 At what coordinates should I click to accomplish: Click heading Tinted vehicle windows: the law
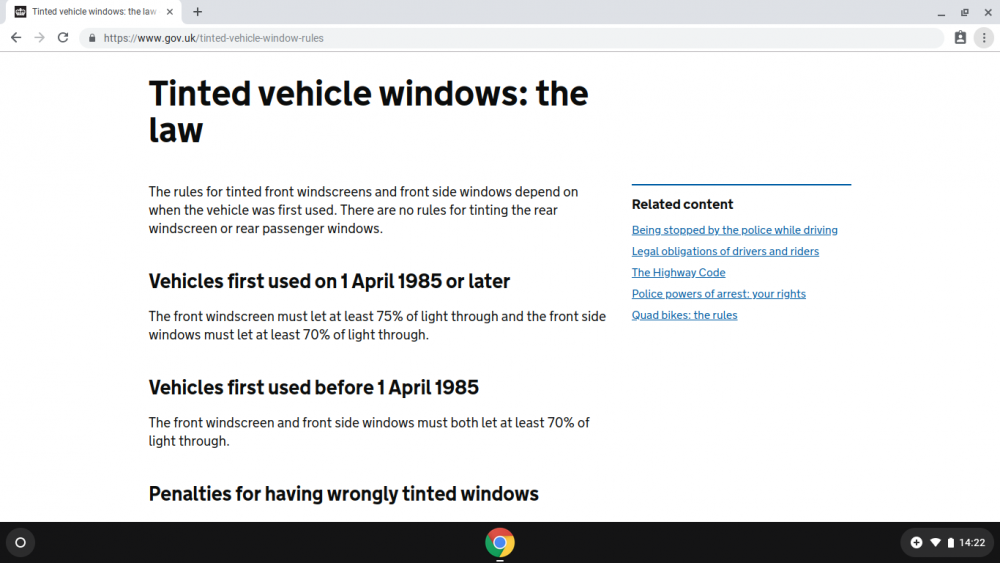tap(368, 112)
